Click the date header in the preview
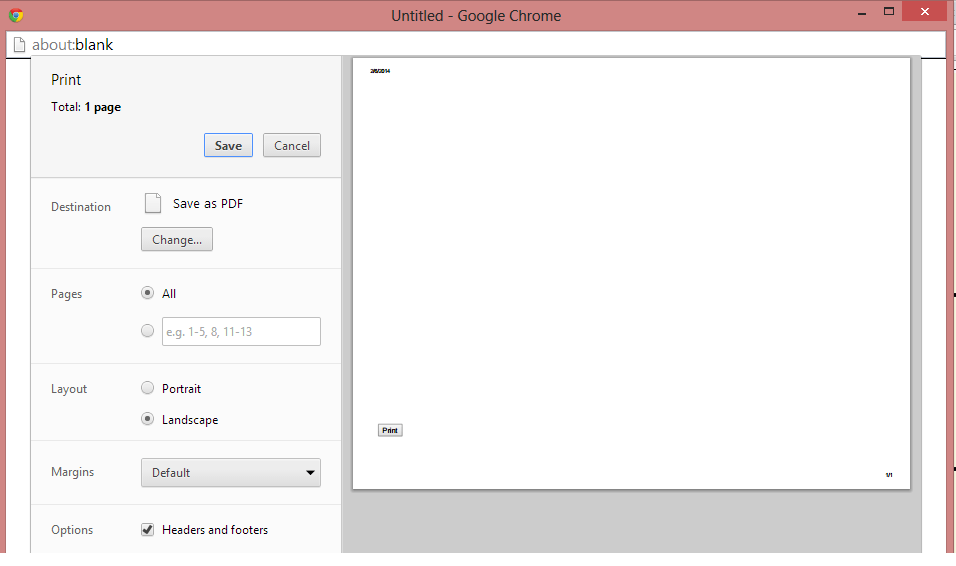Viewport: 956px width, 566px height. pyautogui.click(x=380, y=71)
